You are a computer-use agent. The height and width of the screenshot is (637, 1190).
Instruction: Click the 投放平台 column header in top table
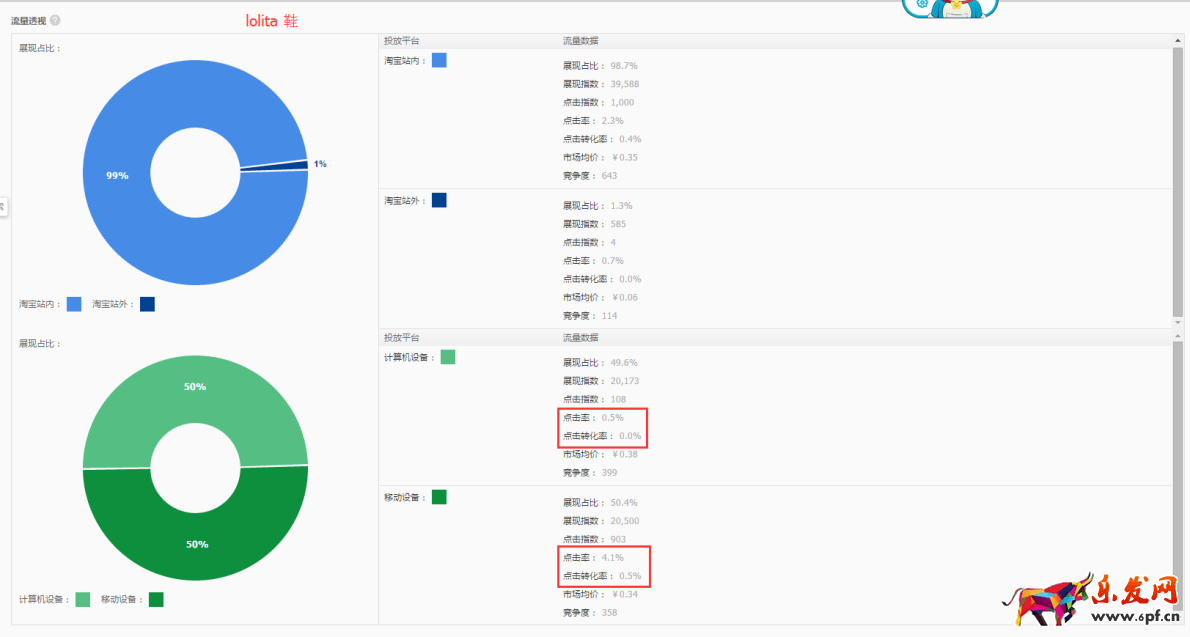[402, 41]
